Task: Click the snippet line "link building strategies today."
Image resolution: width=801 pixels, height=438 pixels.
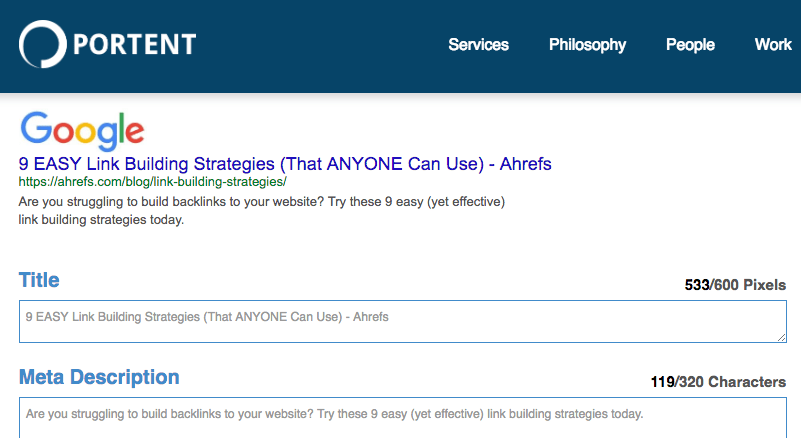Action: pos(102,220)
